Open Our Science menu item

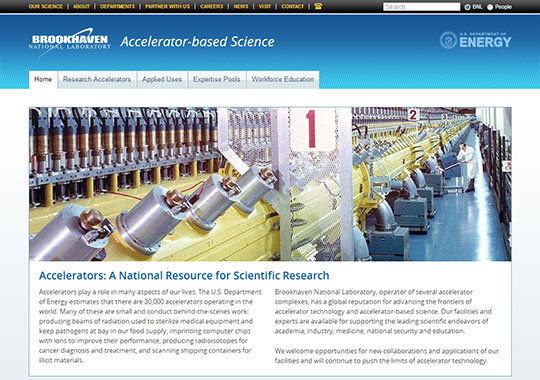pos(45,6)
